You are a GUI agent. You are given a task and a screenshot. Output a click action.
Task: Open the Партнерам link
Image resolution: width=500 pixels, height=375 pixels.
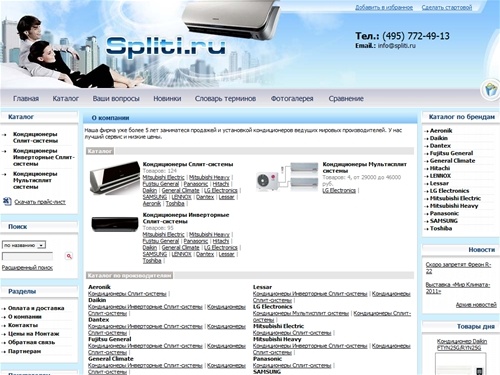pyautogui.click(x=24, y=351)
